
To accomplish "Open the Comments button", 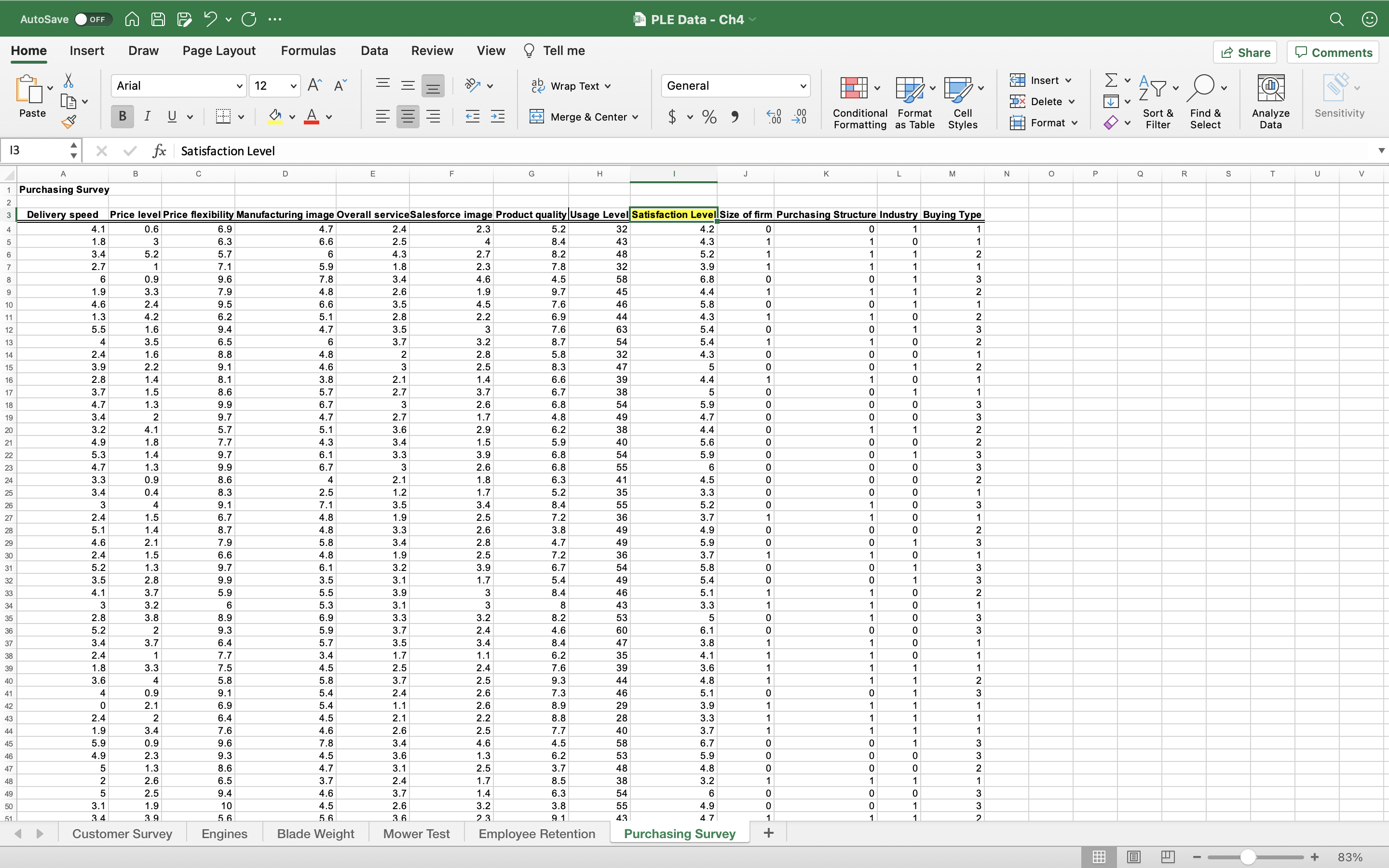I will pos(1334,52).
